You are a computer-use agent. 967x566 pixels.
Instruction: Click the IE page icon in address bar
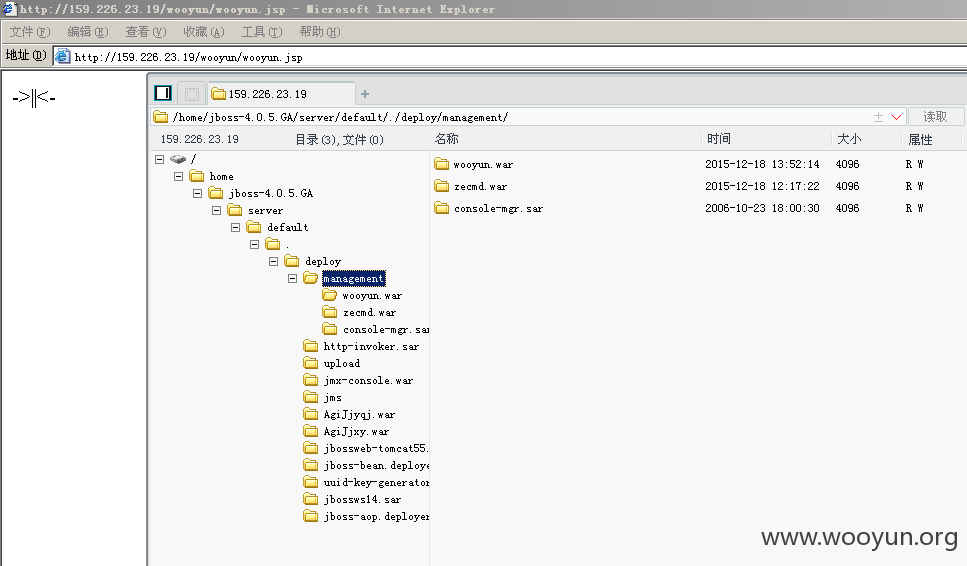62,57
